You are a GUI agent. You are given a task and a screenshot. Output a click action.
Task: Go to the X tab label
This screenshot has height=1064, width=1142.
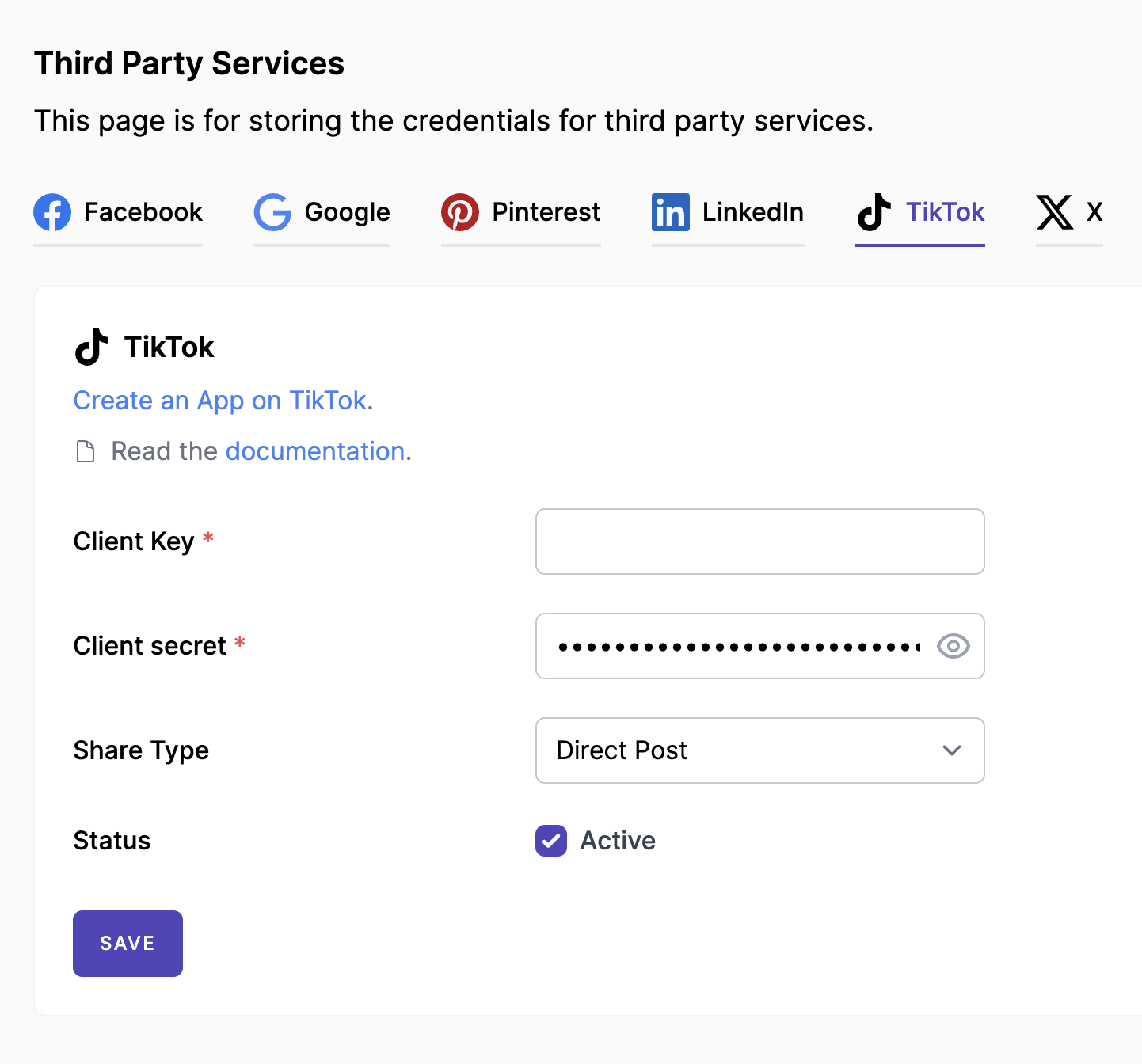coord(1094,212)
